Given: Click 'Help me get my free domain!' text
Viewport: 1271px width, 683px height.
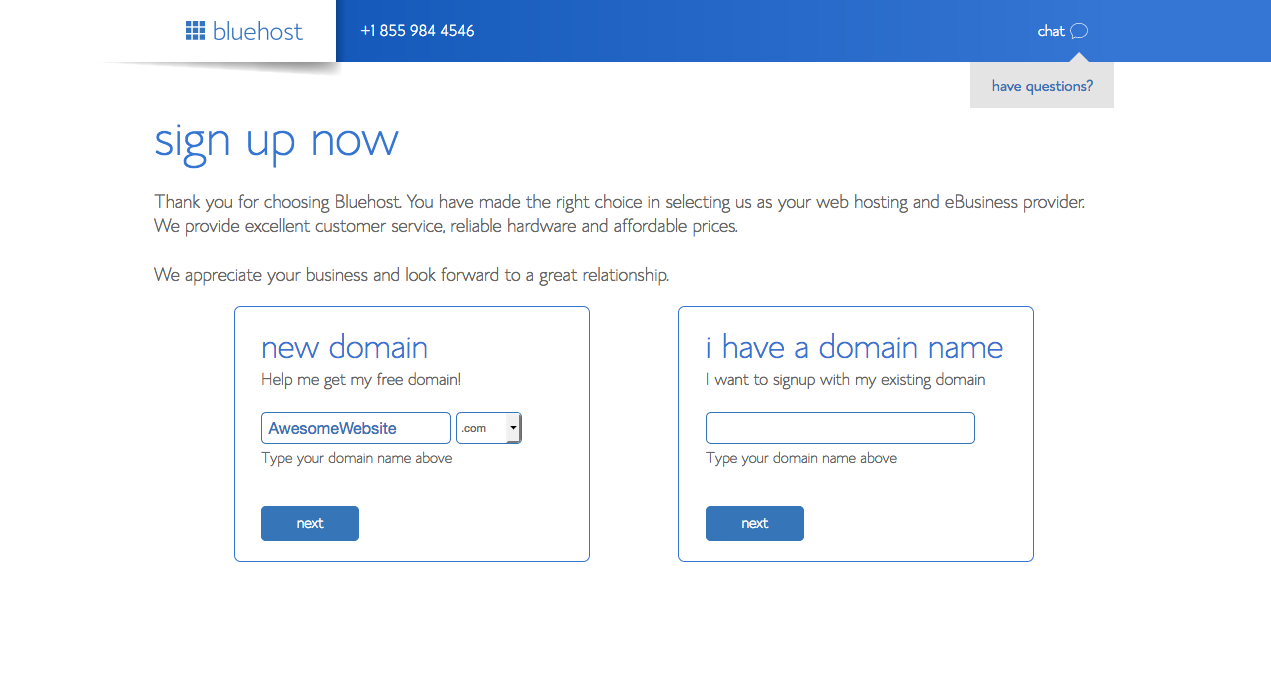Looking at the screenshot, I should [361, 380].
